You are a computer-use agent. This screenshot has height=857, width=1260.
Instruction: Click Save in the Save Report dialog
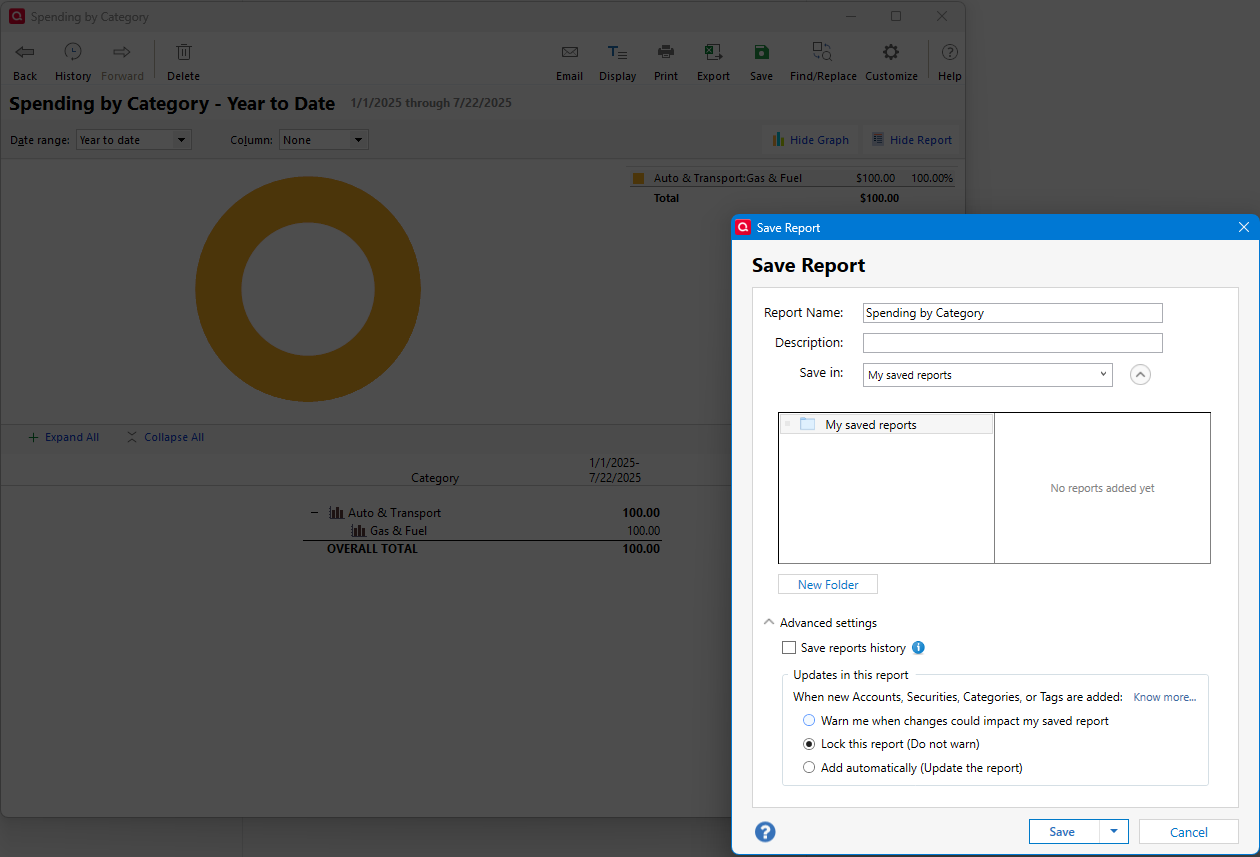1062,832
